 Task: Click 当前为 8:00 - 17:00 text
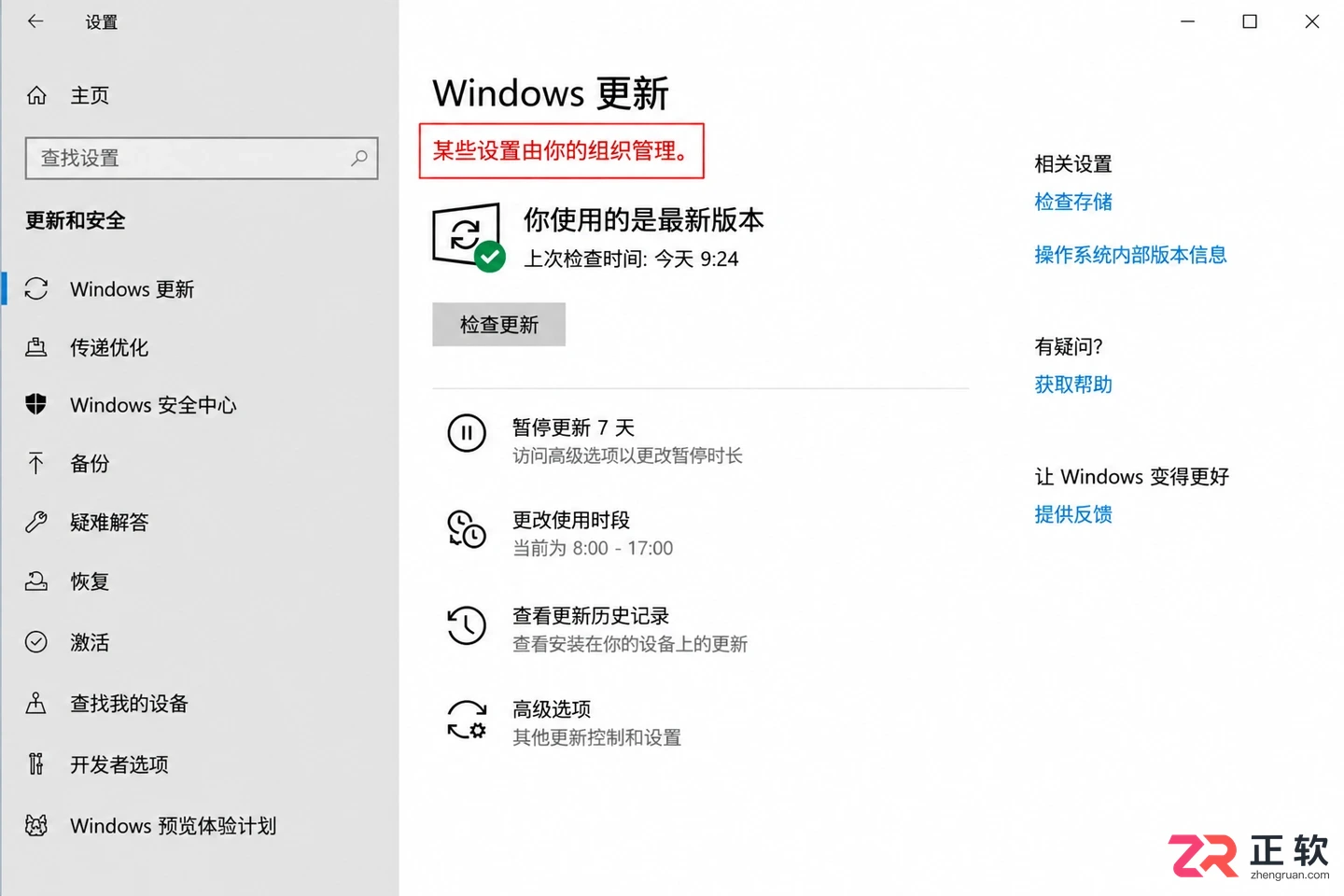pos(593,548)
